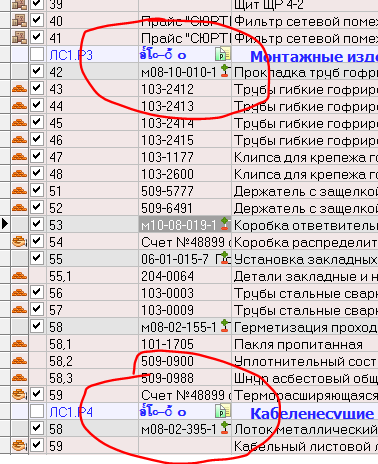
Task: Uncheck the checkbox of row 45
Action: [37, 122]
